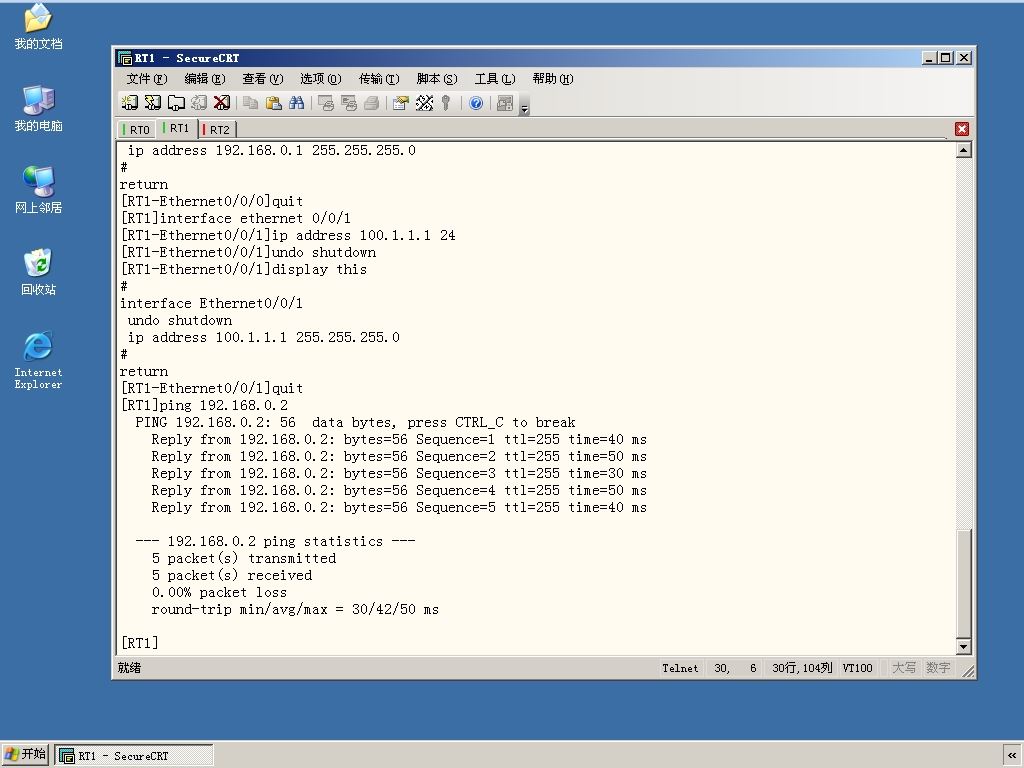This screenshot has height=768, width=1024.
Task: Click the blue Help question mark icon
Action: [x=476, y=103]
